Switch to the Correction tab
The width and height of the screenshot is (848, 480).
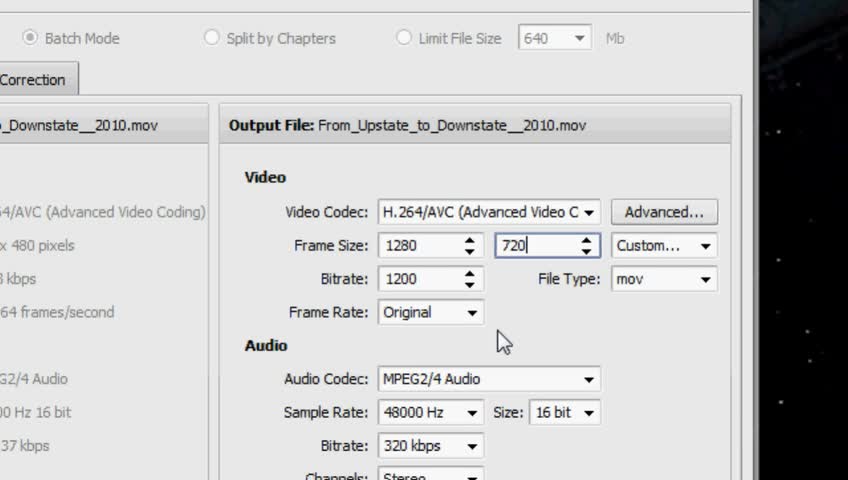[x=33, y=80]
